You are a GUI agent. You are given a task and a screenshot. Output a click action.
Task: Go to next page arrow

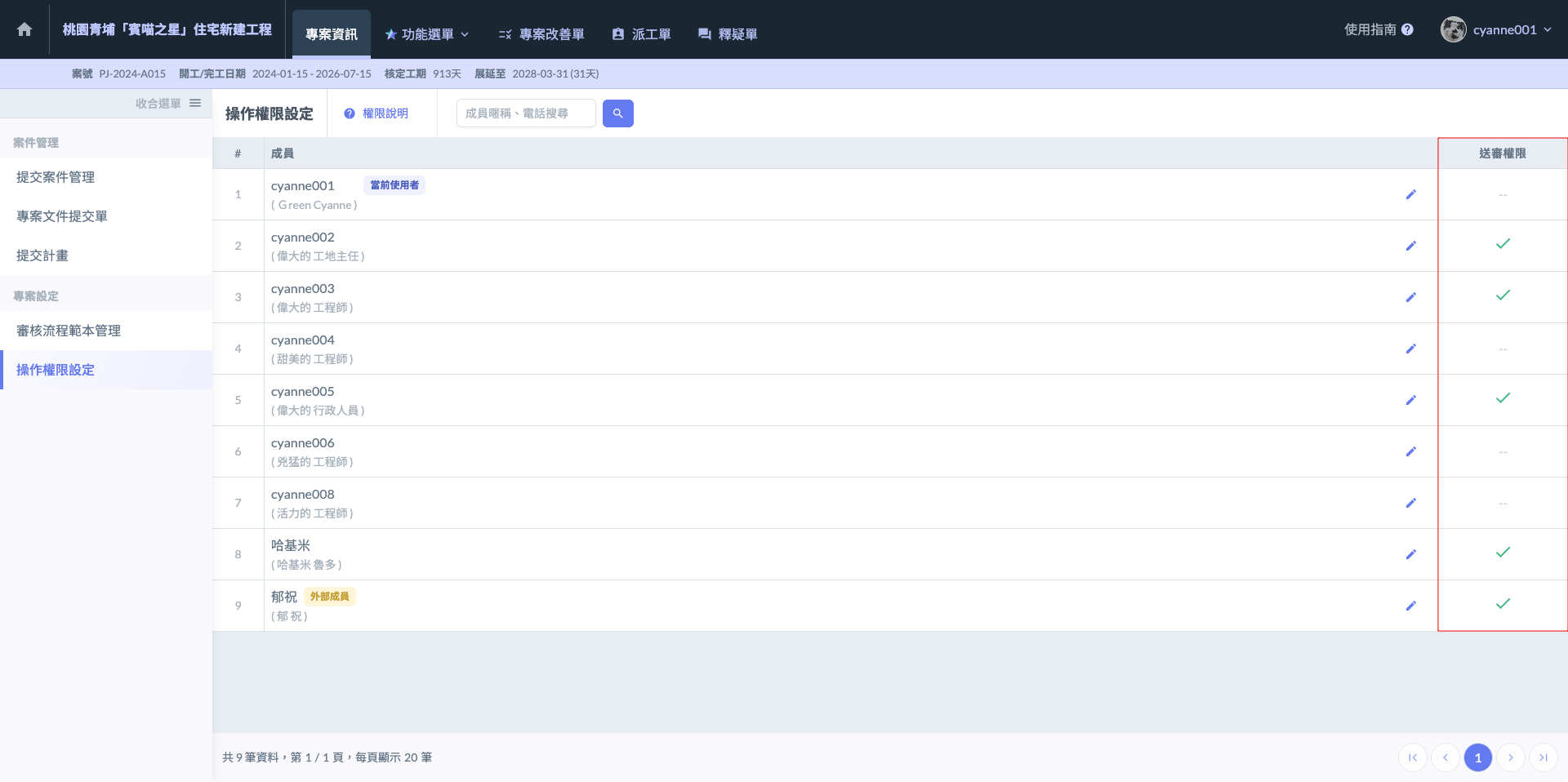point(1511,758)
